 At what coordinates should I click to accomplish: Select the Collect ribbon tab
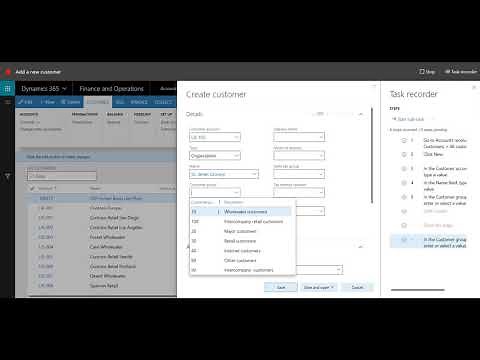163,102
